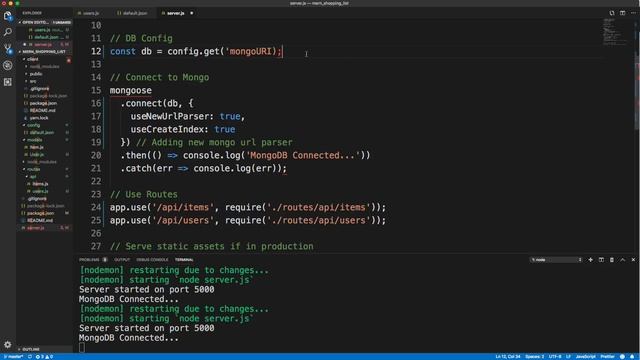Select the server.js editor tab

(x=176, y=13)
